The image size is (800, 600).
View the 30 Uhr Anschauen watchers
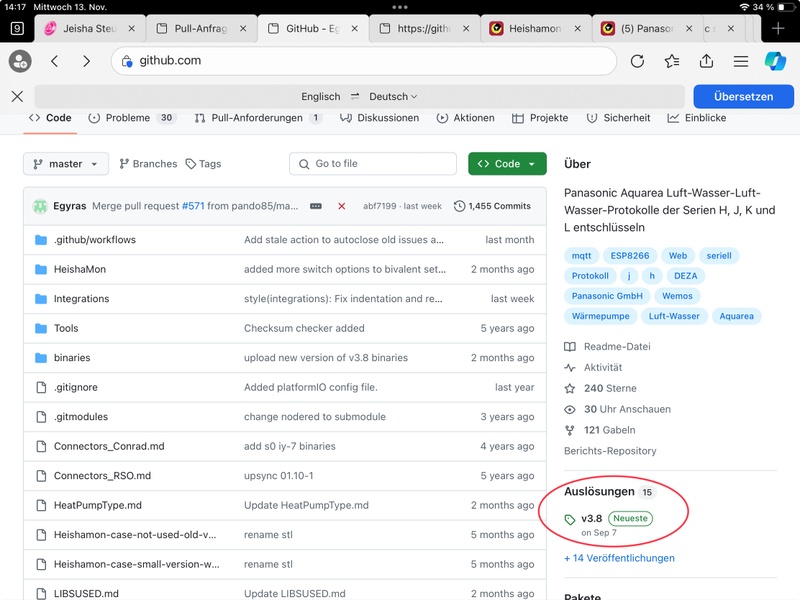tap(627, 409)
